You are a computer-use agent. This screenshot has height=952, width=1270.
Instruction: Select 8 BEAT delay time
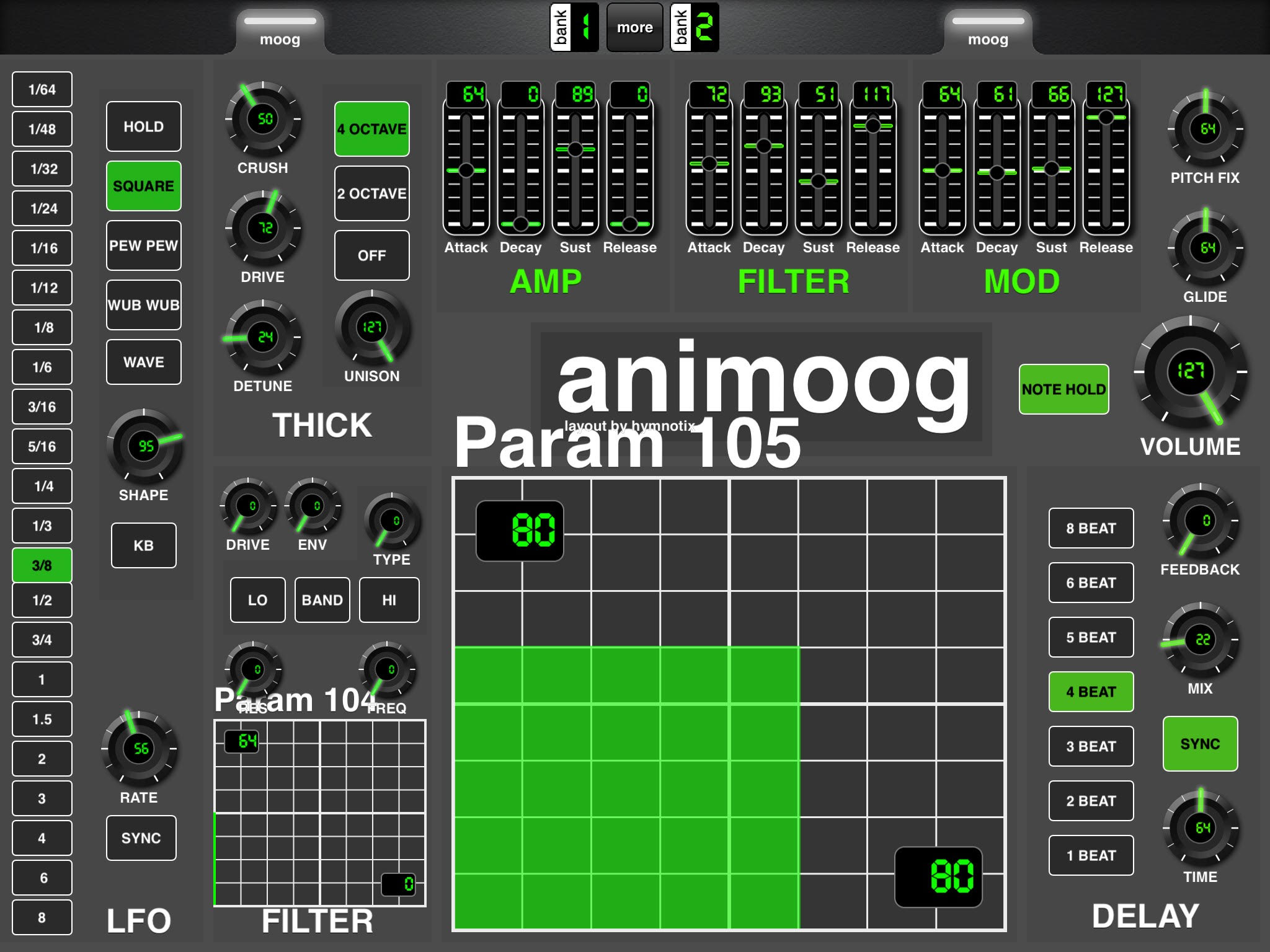point(1091,528)
